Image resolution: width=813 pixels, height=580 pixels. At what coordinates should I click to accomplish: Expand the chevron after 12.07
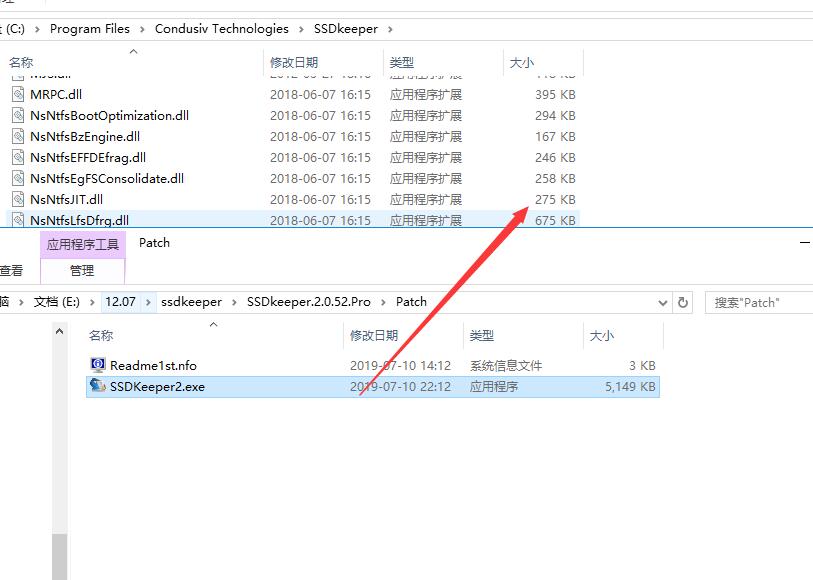[x=148, y=302]
